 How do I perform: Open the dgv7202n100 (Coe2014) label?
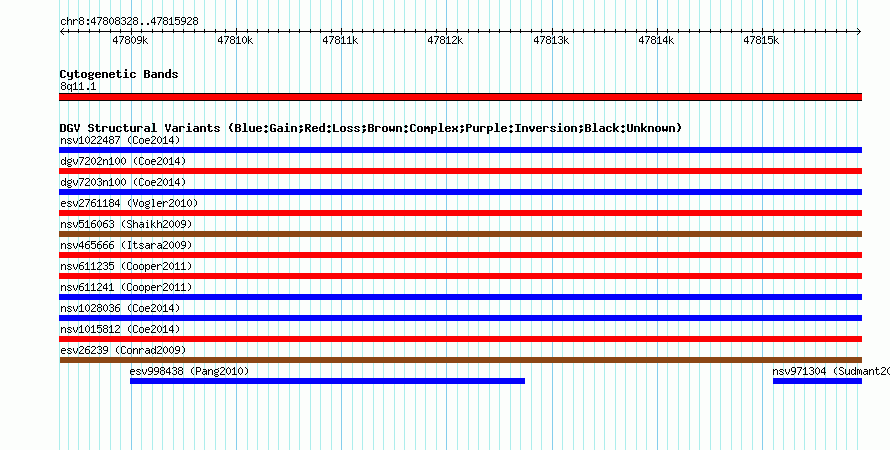pyautogui.click(x=123, y=161)
